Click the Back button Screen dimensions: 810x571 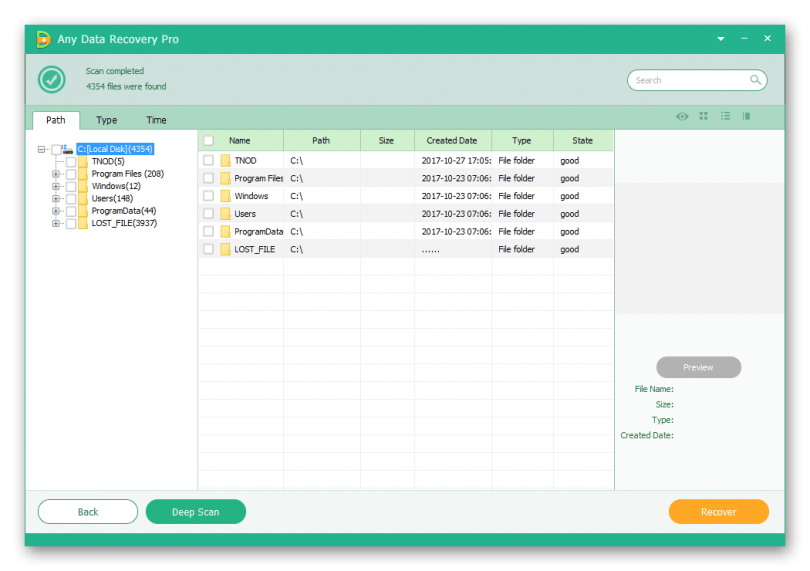click(88, 512)
